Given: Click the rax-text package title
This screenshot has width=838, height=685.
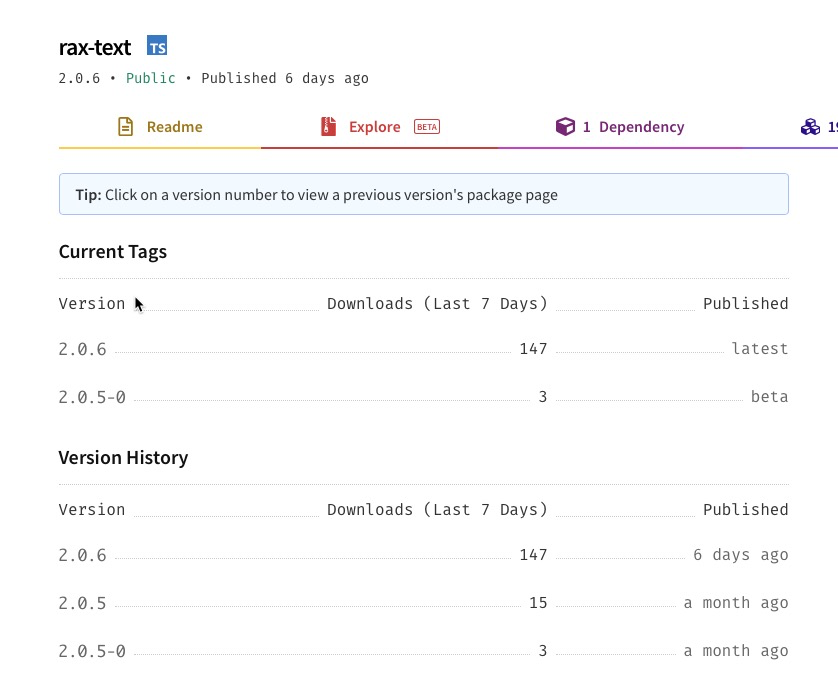Looking at the screenshot, I should click(95, 48).
